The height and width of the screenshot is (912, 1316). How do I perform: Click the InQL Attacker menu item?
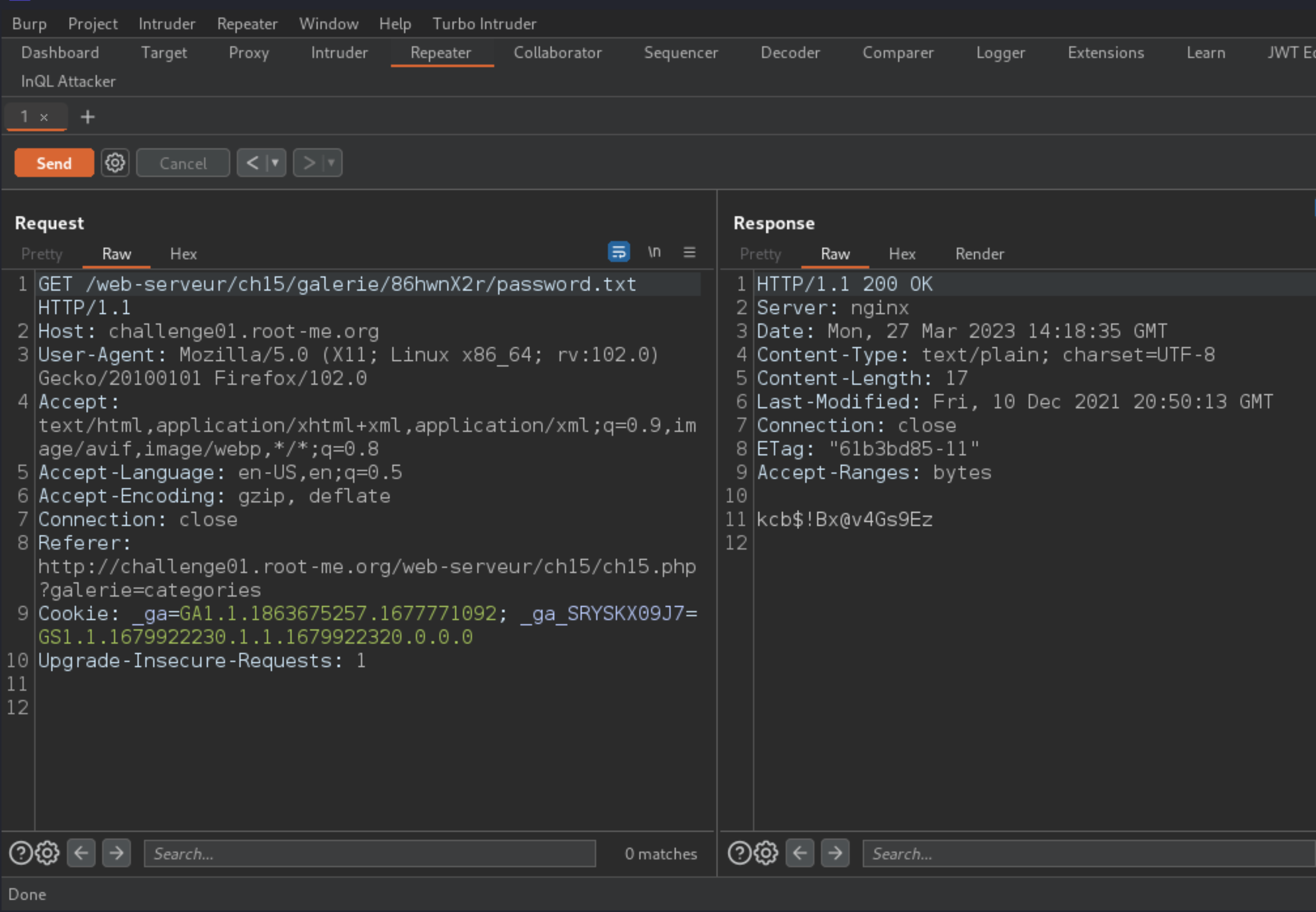[x=68, y=81]
